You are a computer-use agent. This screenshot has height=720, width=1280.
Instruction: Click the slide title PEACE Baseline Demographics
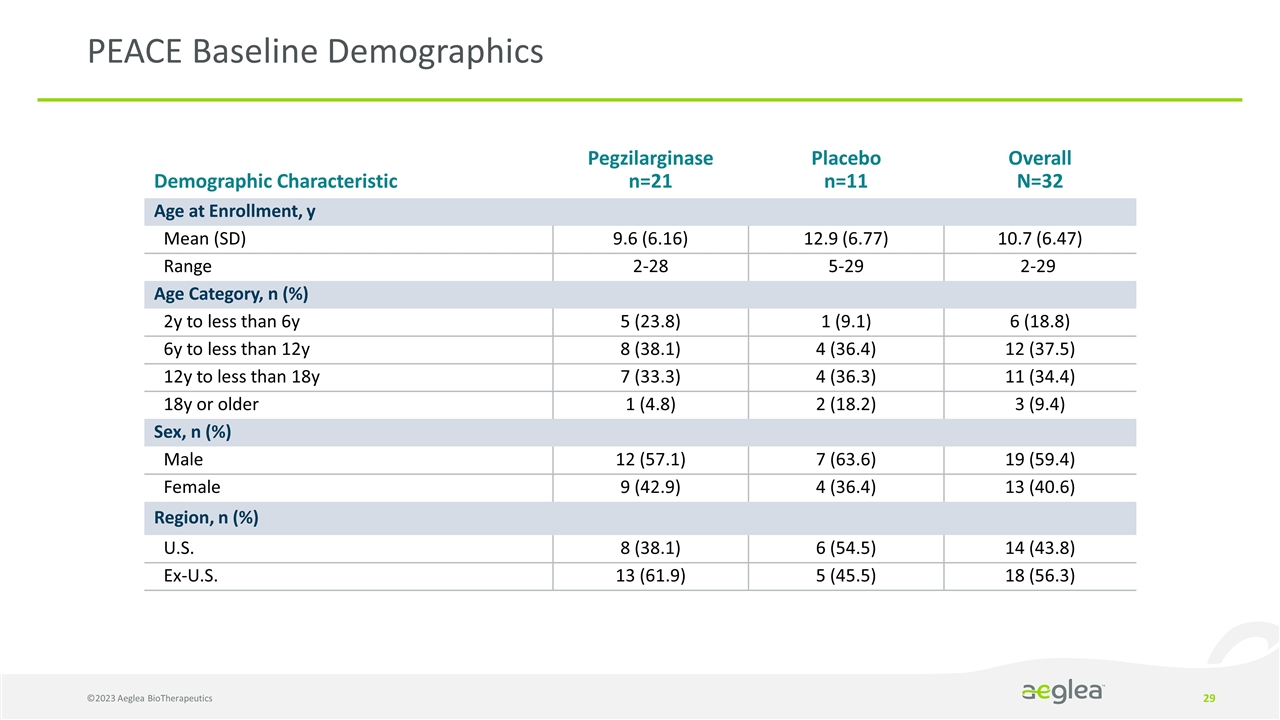tap(316, 51)
